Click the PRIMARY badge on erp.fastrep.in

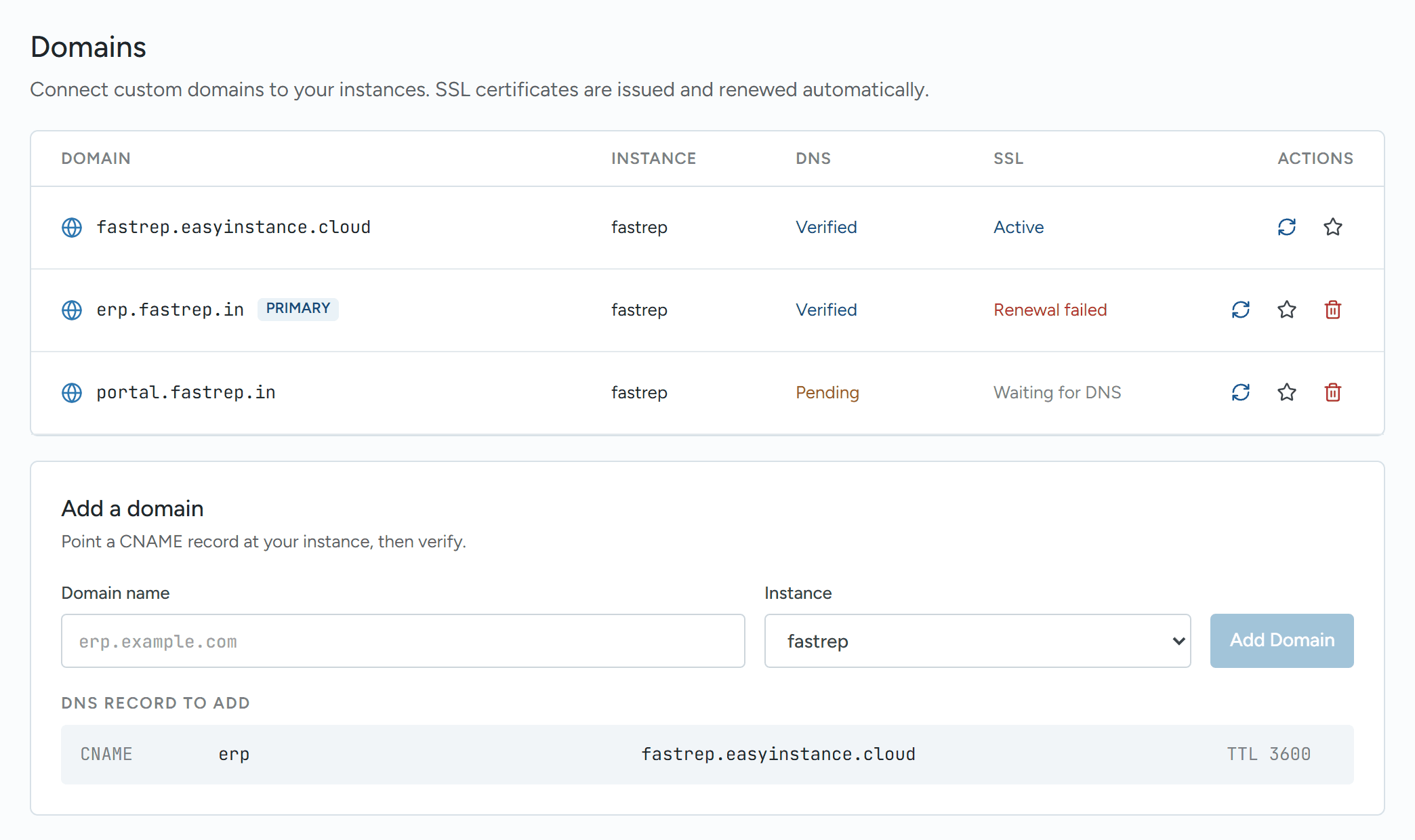pyautogui.click(x=298, y=309)
